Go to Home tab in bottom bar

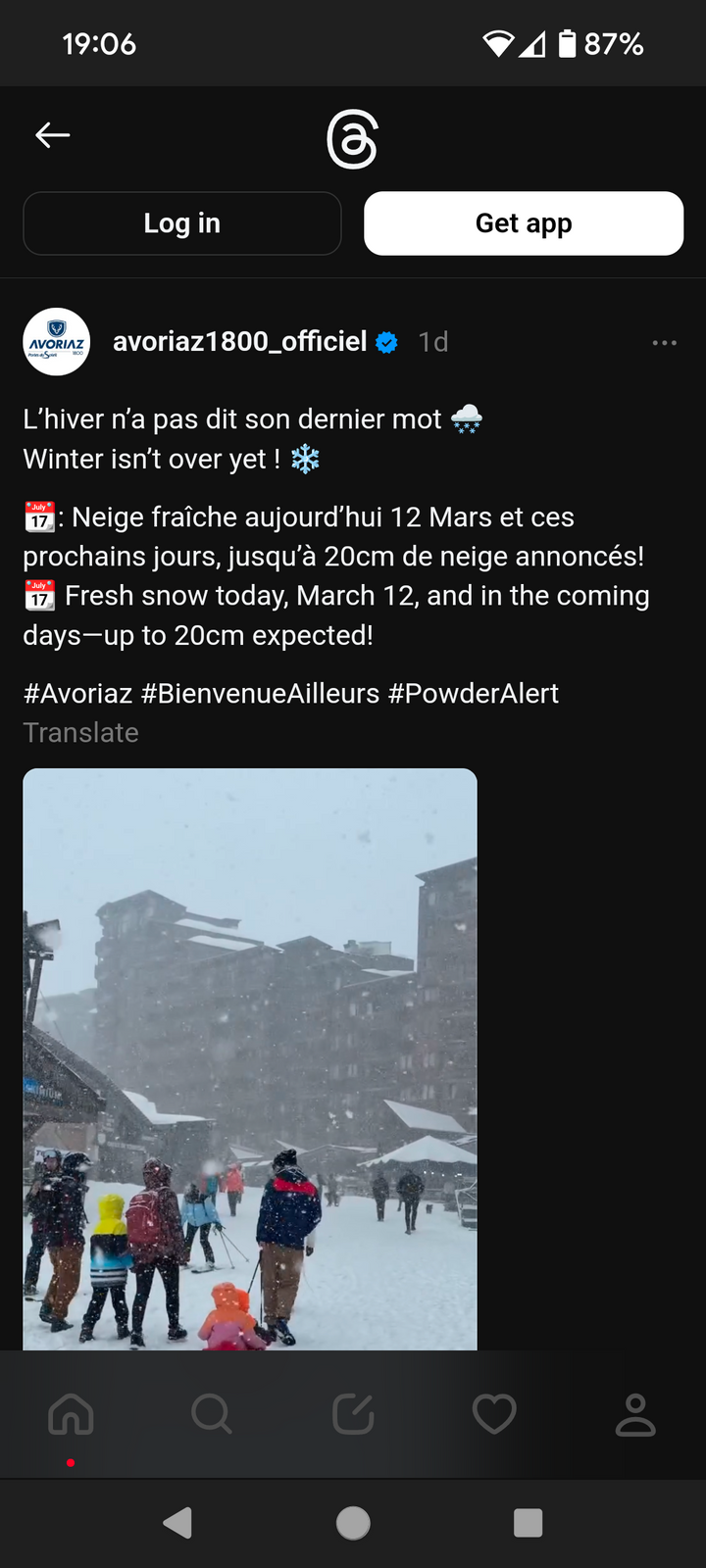tap(71, 1414)
